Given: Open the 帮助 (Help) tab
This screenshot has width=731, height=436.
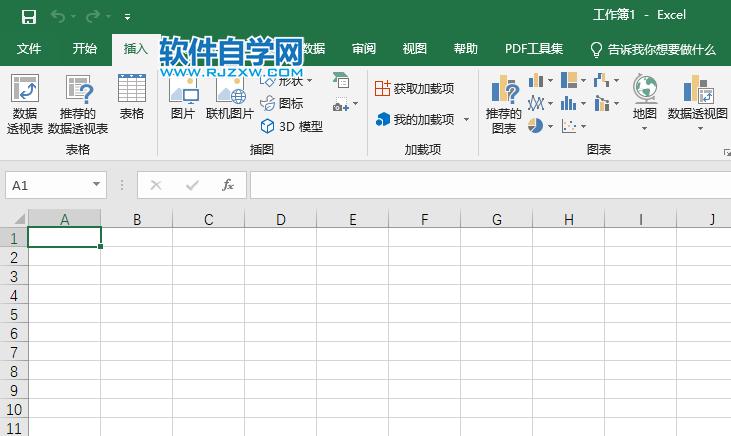Looking at the screenshot, I should [x=465, y=49].
